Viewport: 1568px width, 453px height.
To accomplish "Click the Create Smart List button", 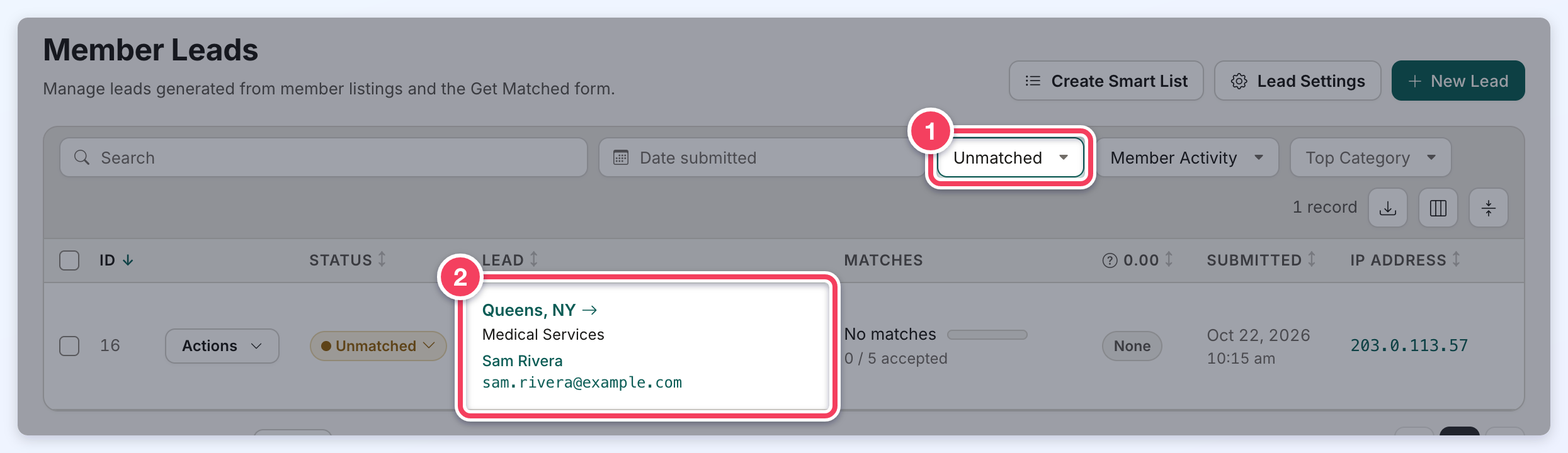I will click(x=1106, y=81).
